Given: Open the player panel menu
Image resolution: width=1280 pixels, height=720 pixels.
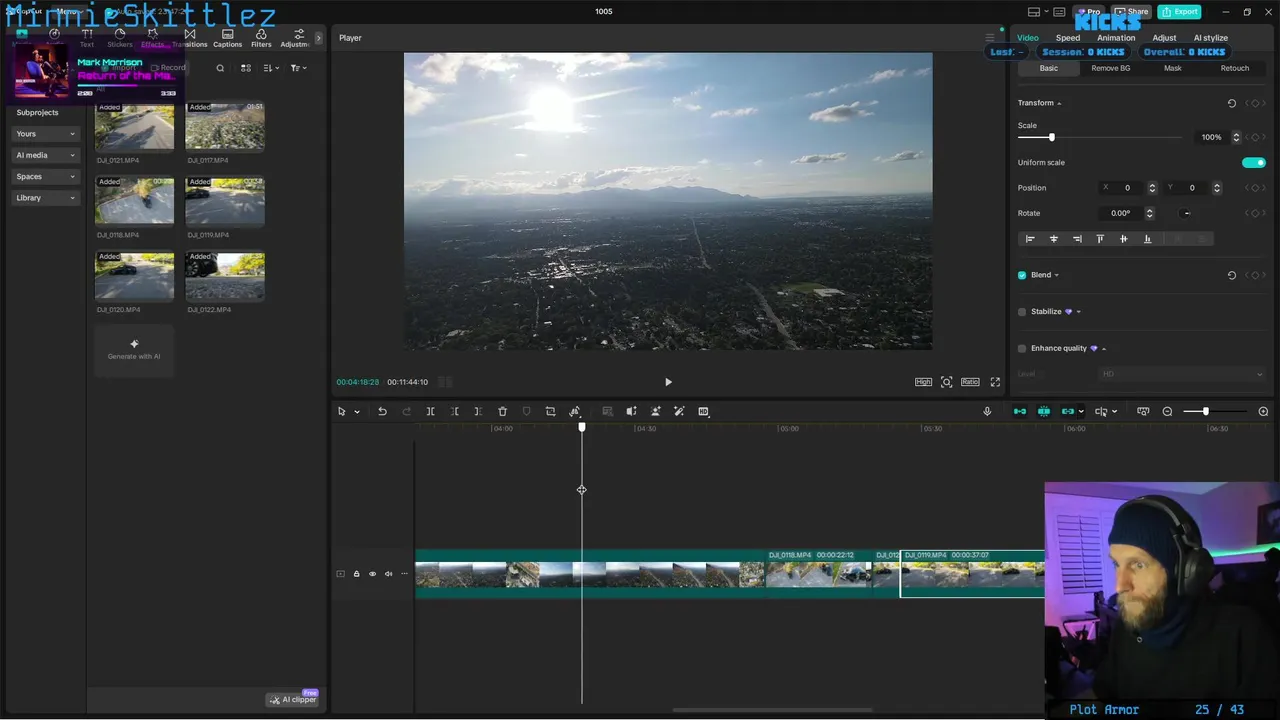Looking at the screenshot, I should pyautogui.click(x=990, y=38).
